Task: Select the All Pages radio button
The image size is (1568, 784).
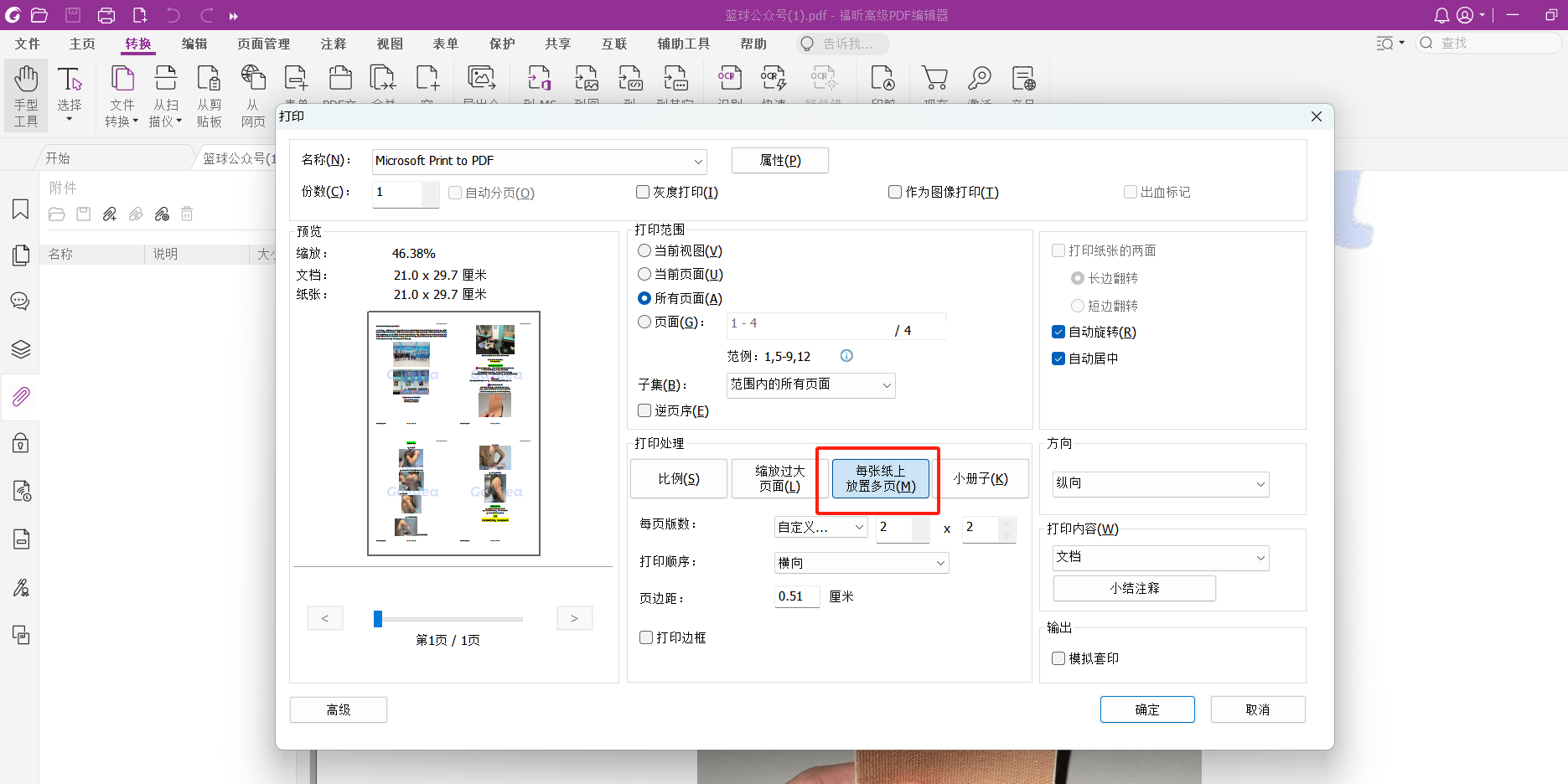Action: [644, 298]
